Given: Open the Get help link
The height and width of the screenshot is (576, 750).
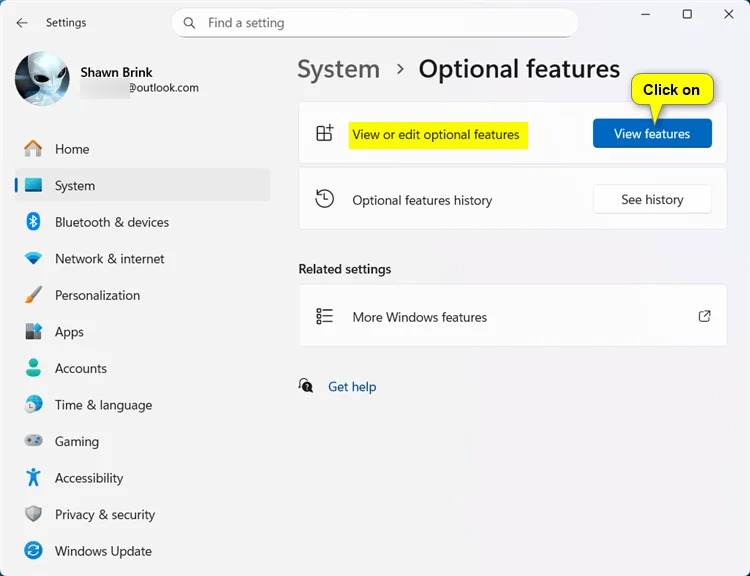Looking at the screenshot, I should [352, 387].
